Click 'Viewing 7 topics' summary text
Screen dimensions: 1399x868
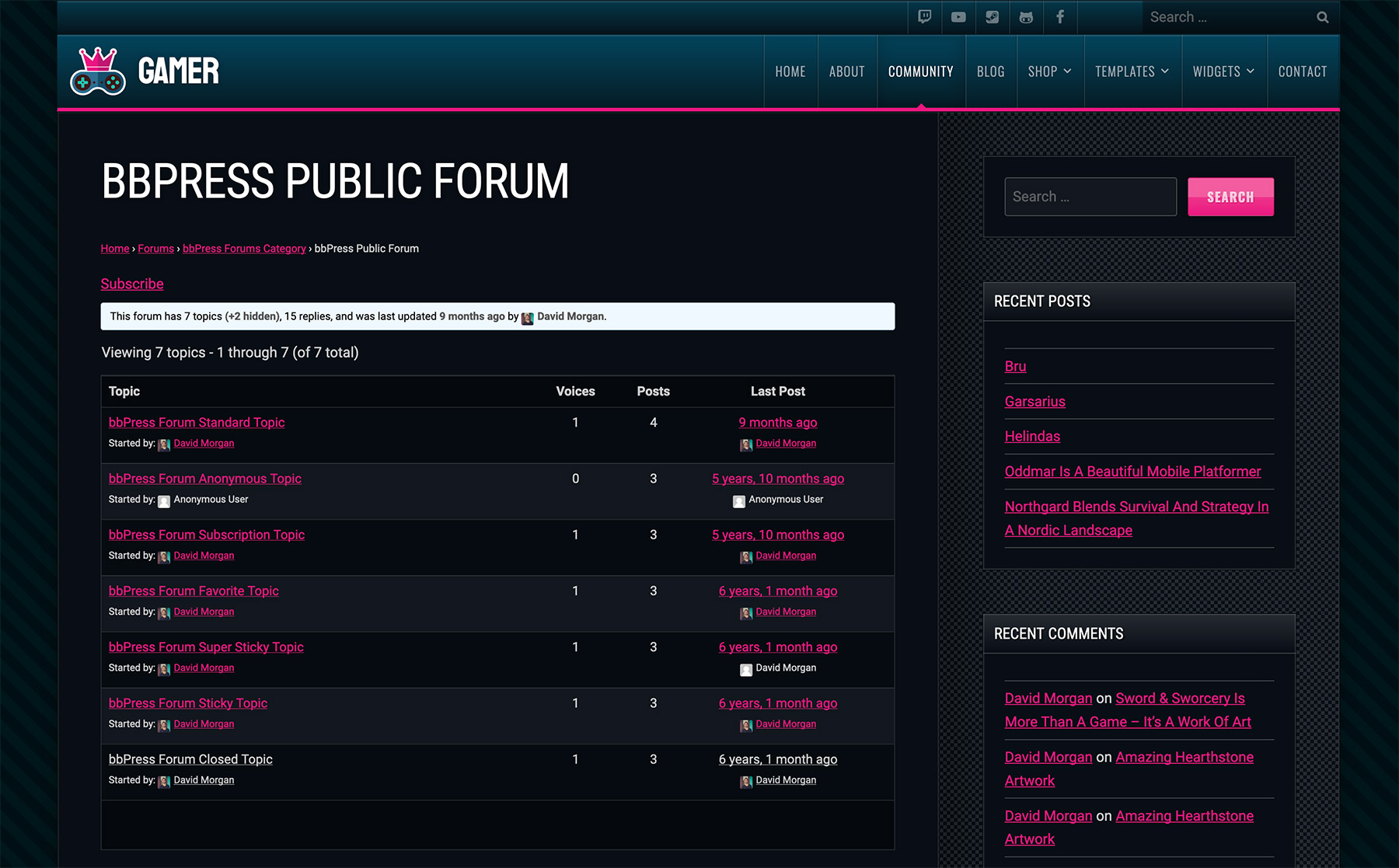coord(230,352)
